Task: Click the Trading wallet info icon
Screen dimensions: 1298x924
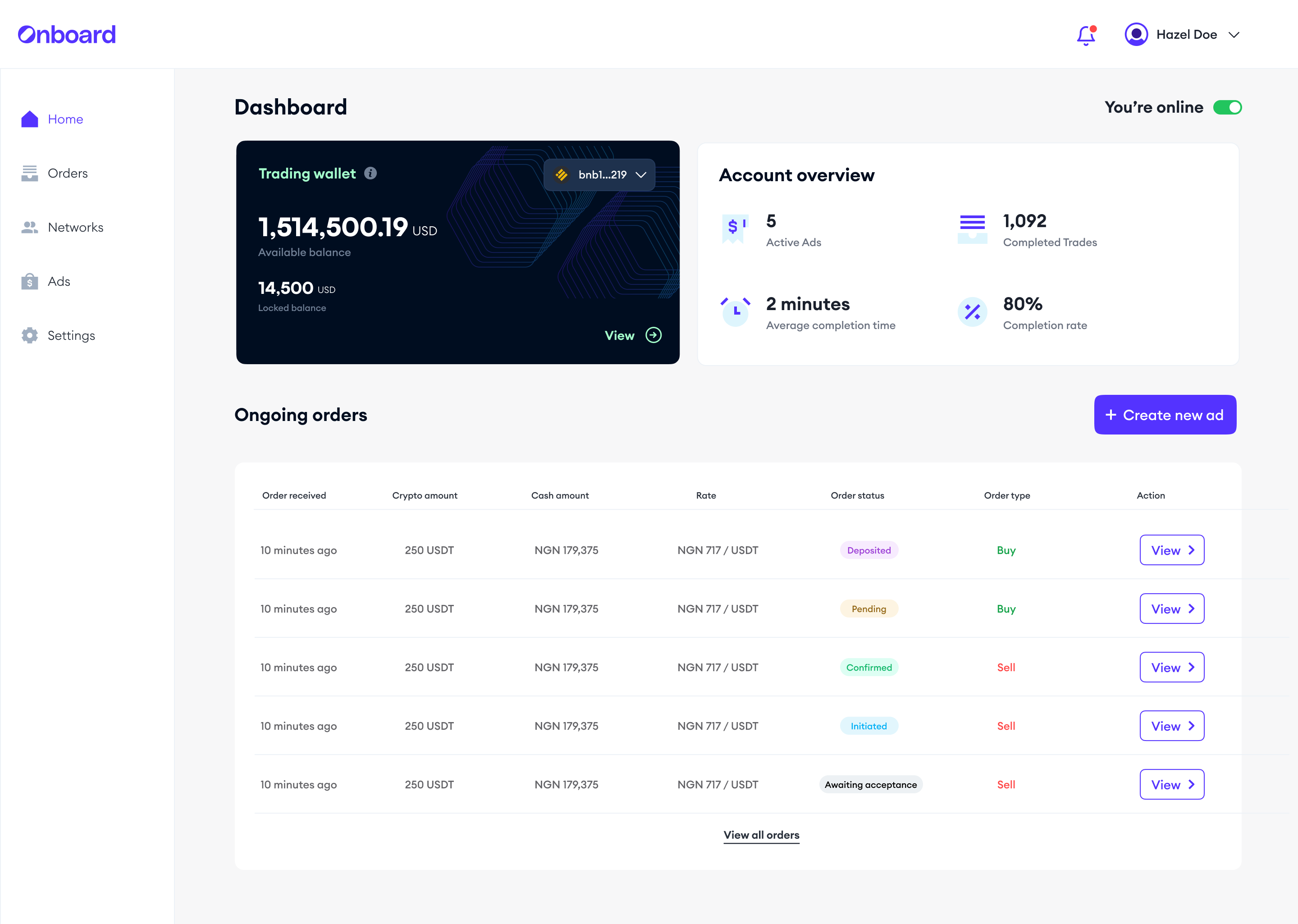Action: click(x=370, y=173)
